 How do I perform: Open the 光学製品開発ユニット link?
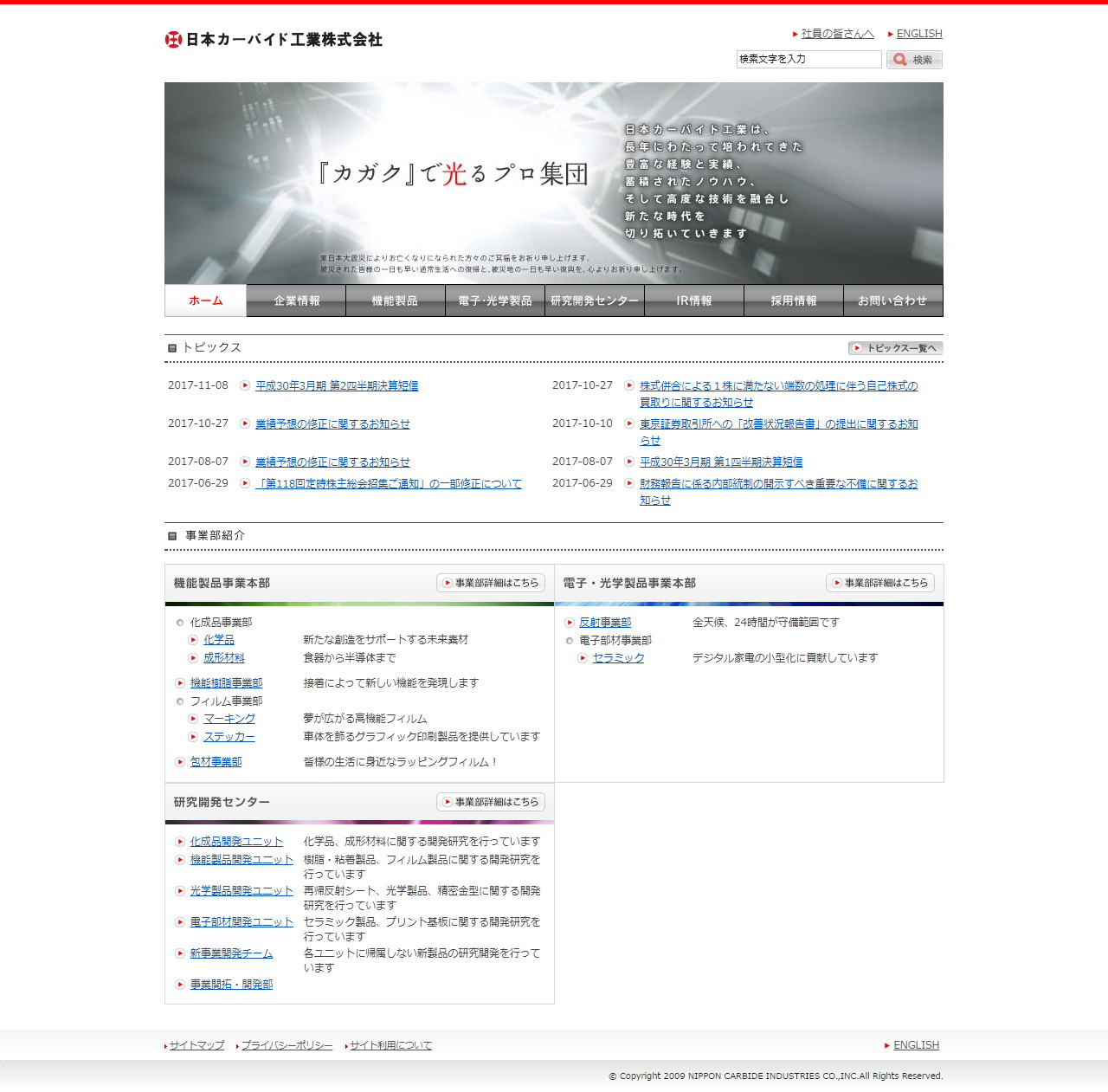click(x=242, y=891)
